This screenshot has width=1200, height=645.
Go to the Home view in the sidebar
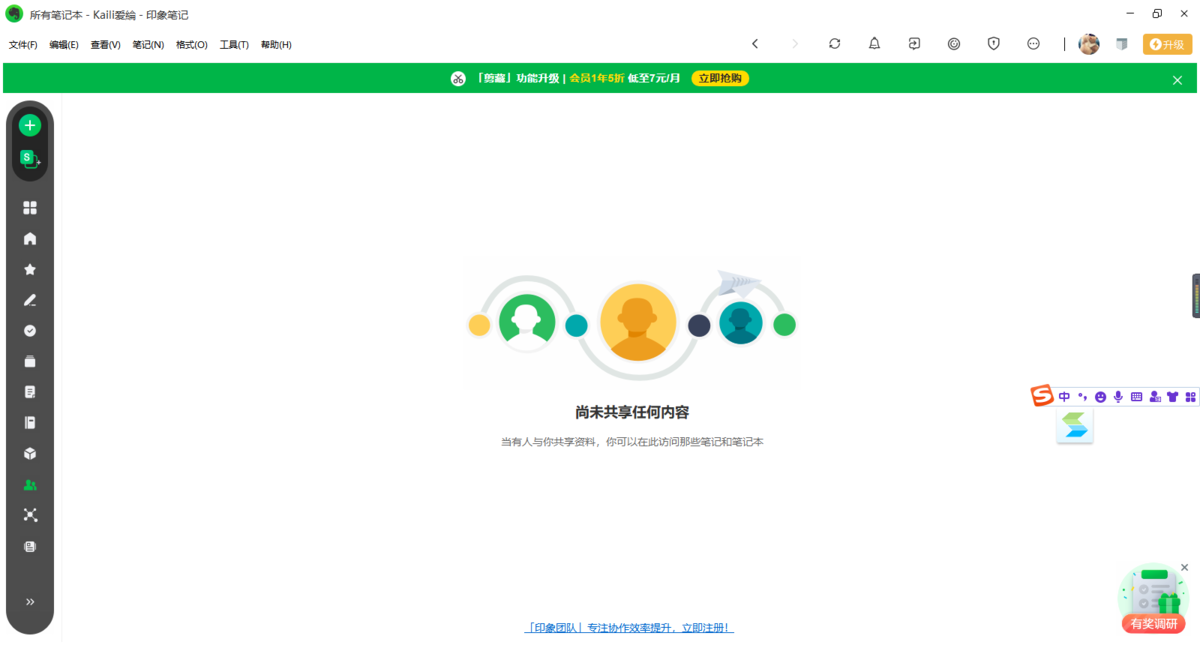[30, 238]
